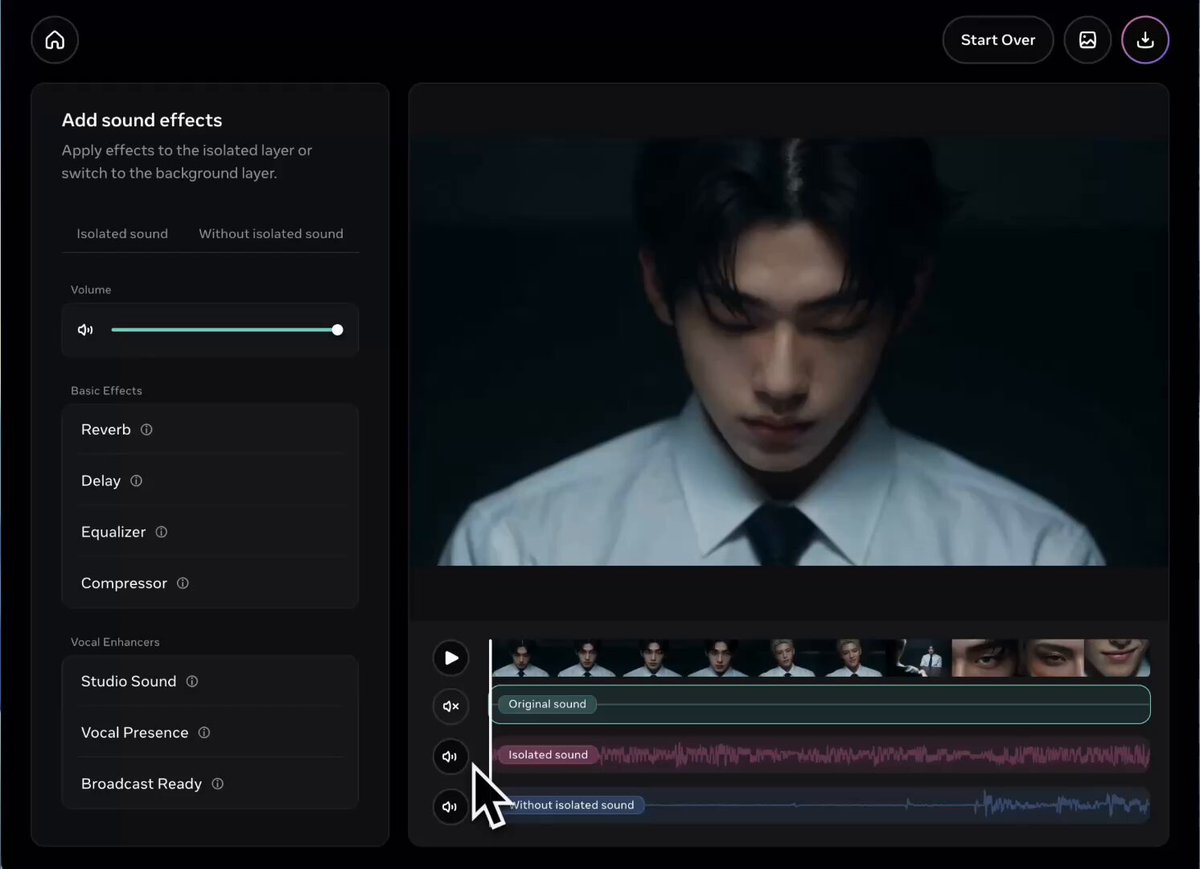
Task: Click the Start Over button
Action: coord(998,40)
